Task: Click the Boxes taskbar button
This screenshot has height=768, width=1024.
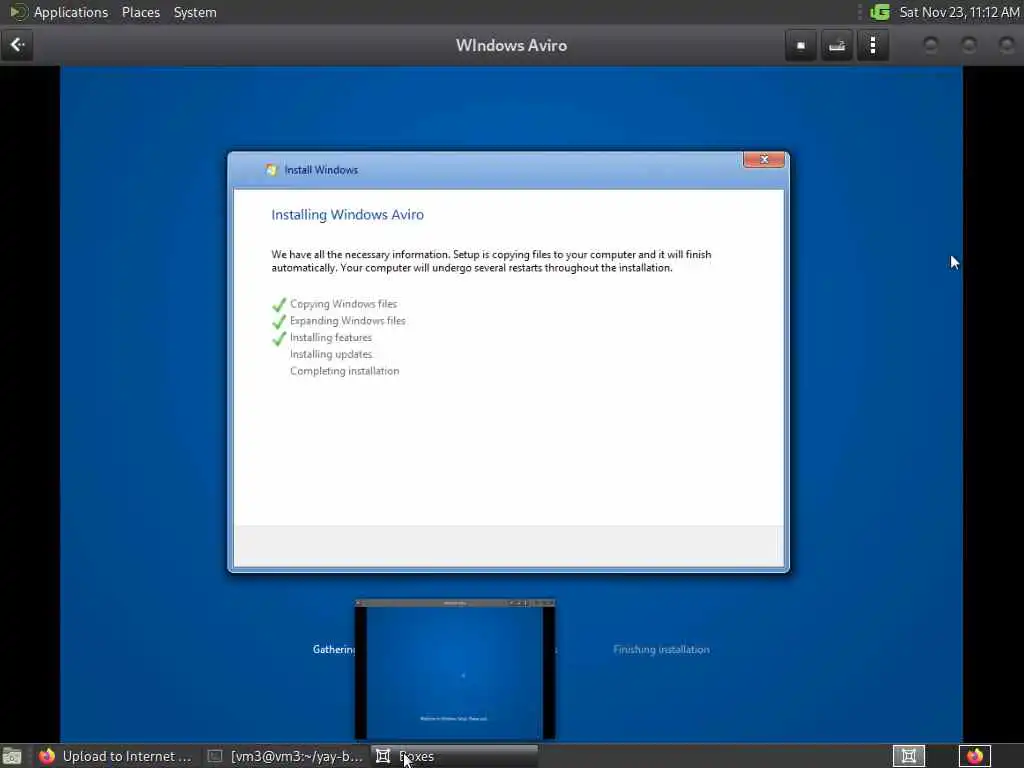Action: coord(455,756)
